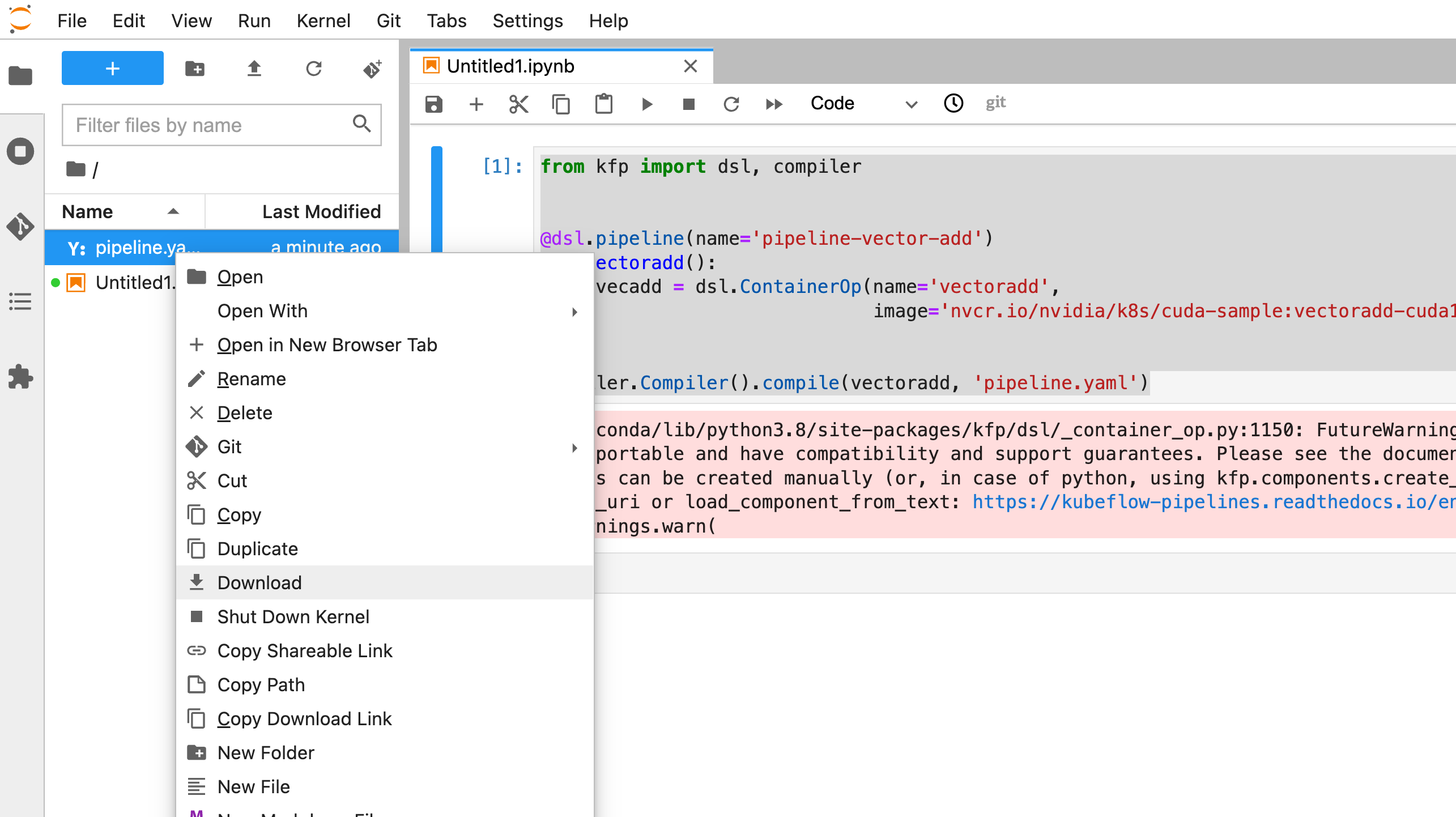This screenshot has width=1456, height=817.
Task: Paste cells from the clipboard
Action: (603, 104)
